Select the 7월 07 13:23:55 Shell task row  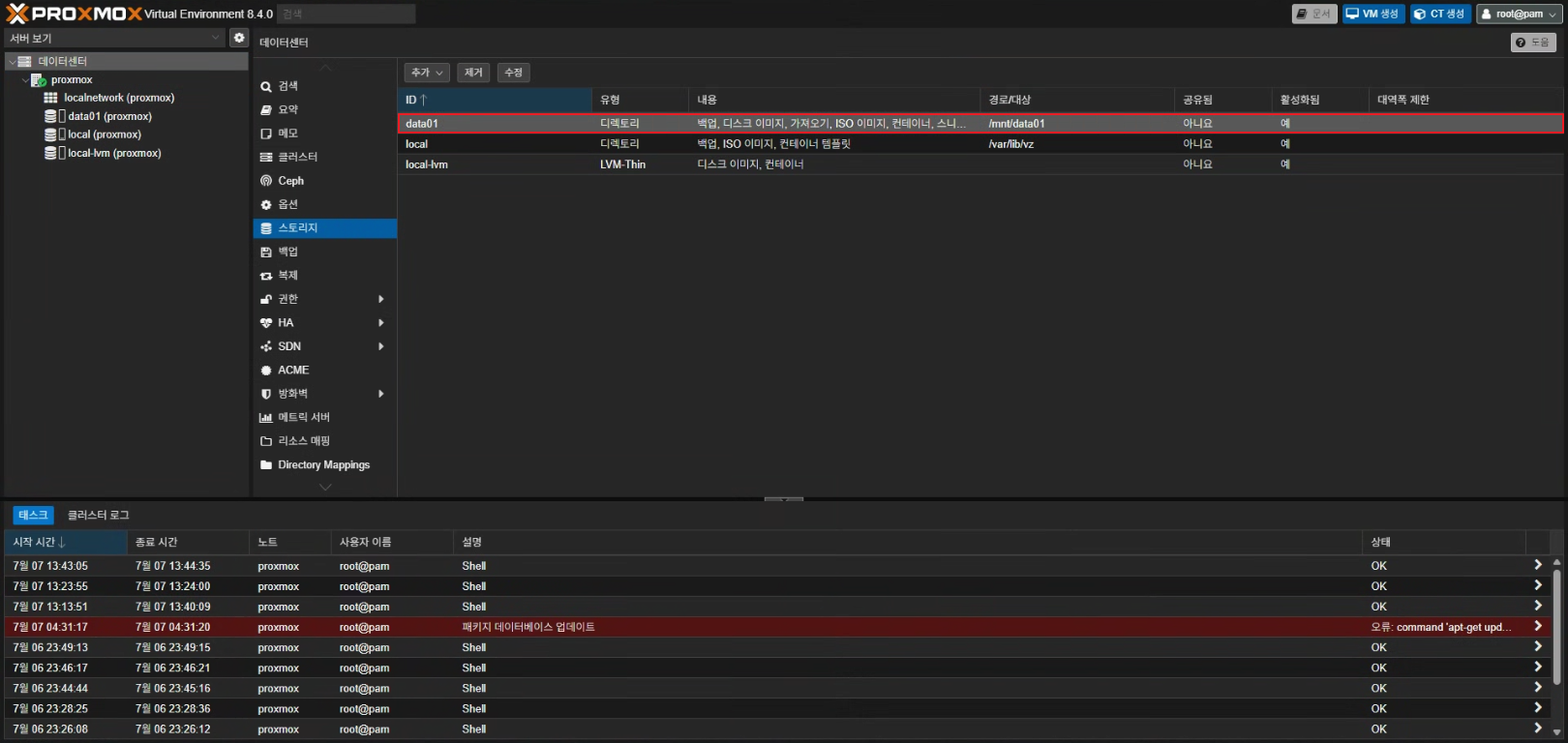[x=778, y=586]
